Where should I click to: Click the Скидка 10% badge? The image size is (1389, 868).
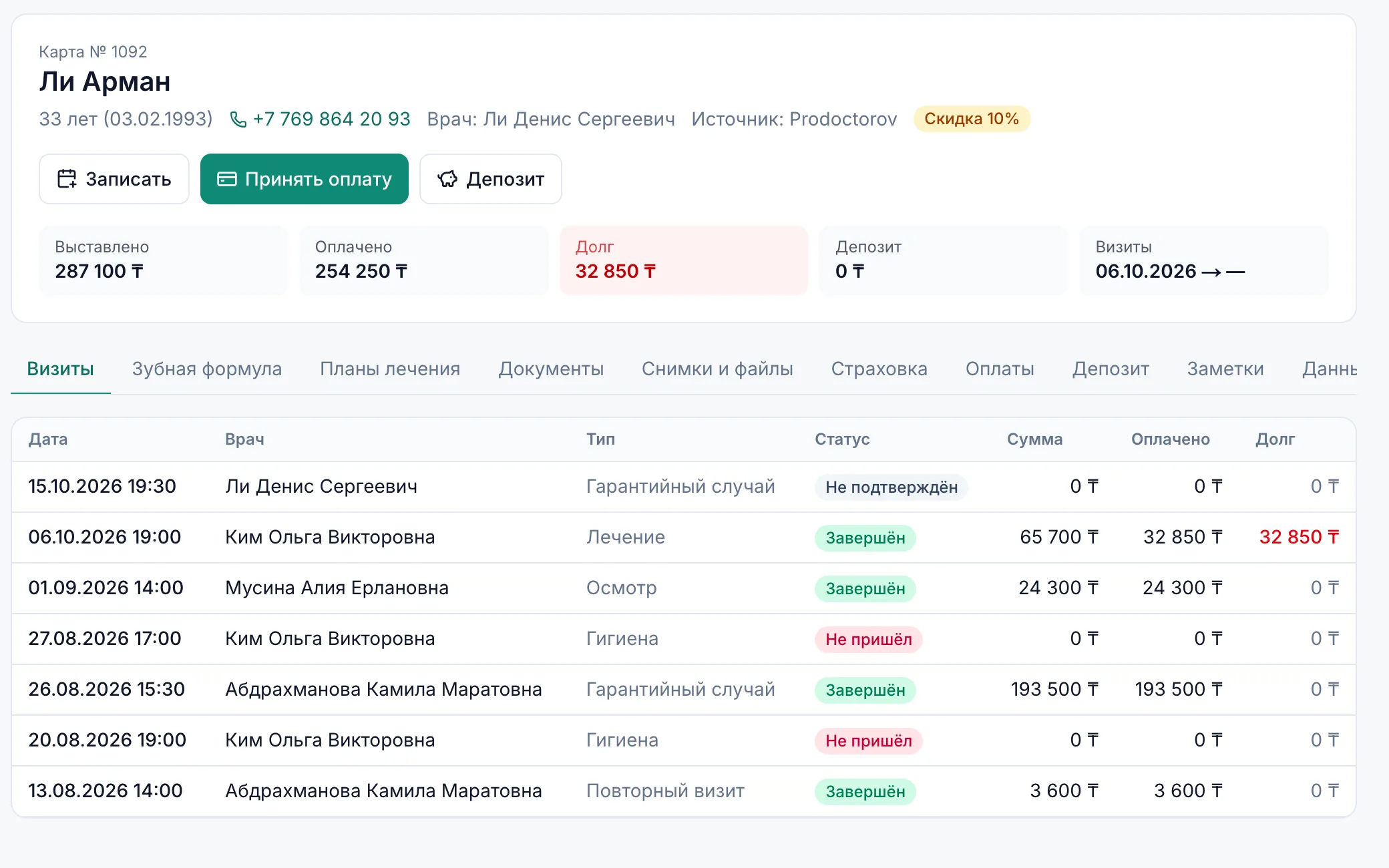[972, 119]
